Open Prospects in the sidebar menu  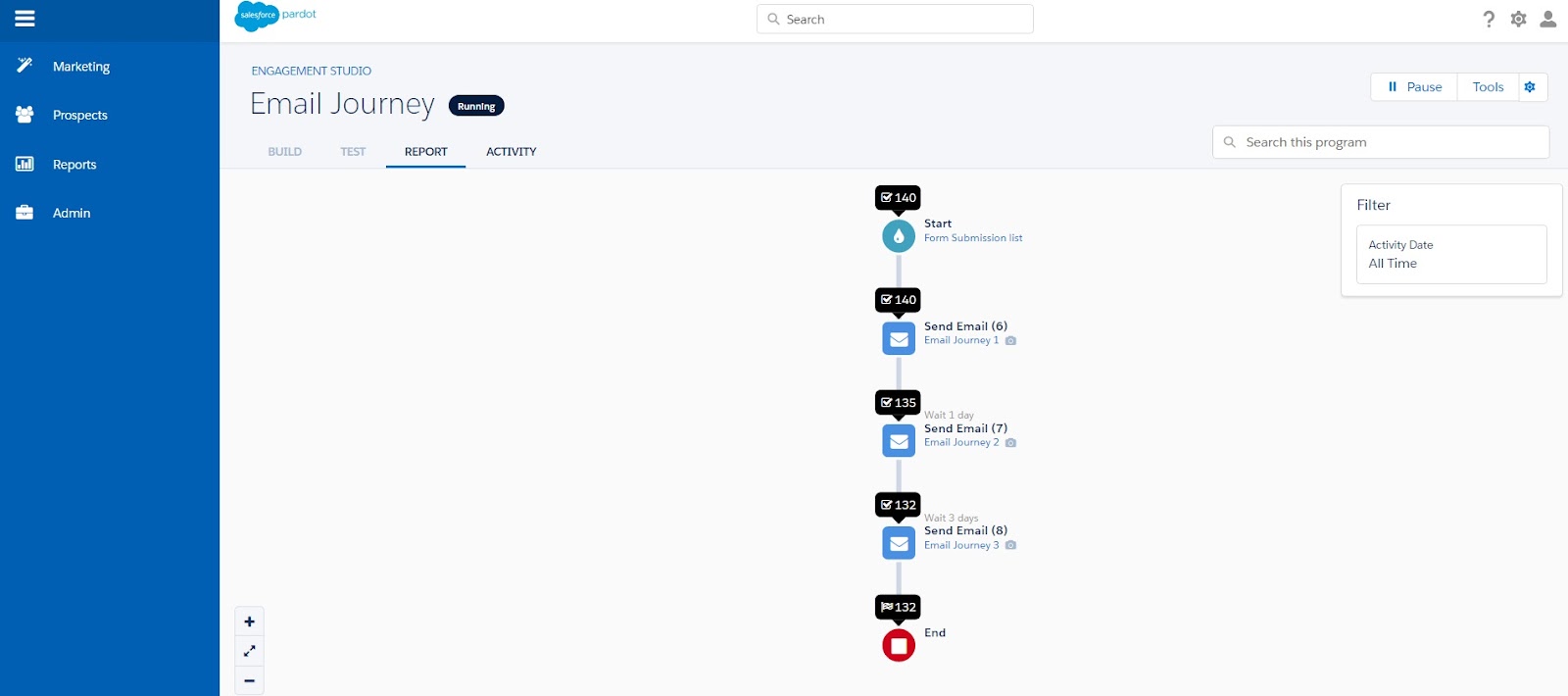[x=80, y=115]
